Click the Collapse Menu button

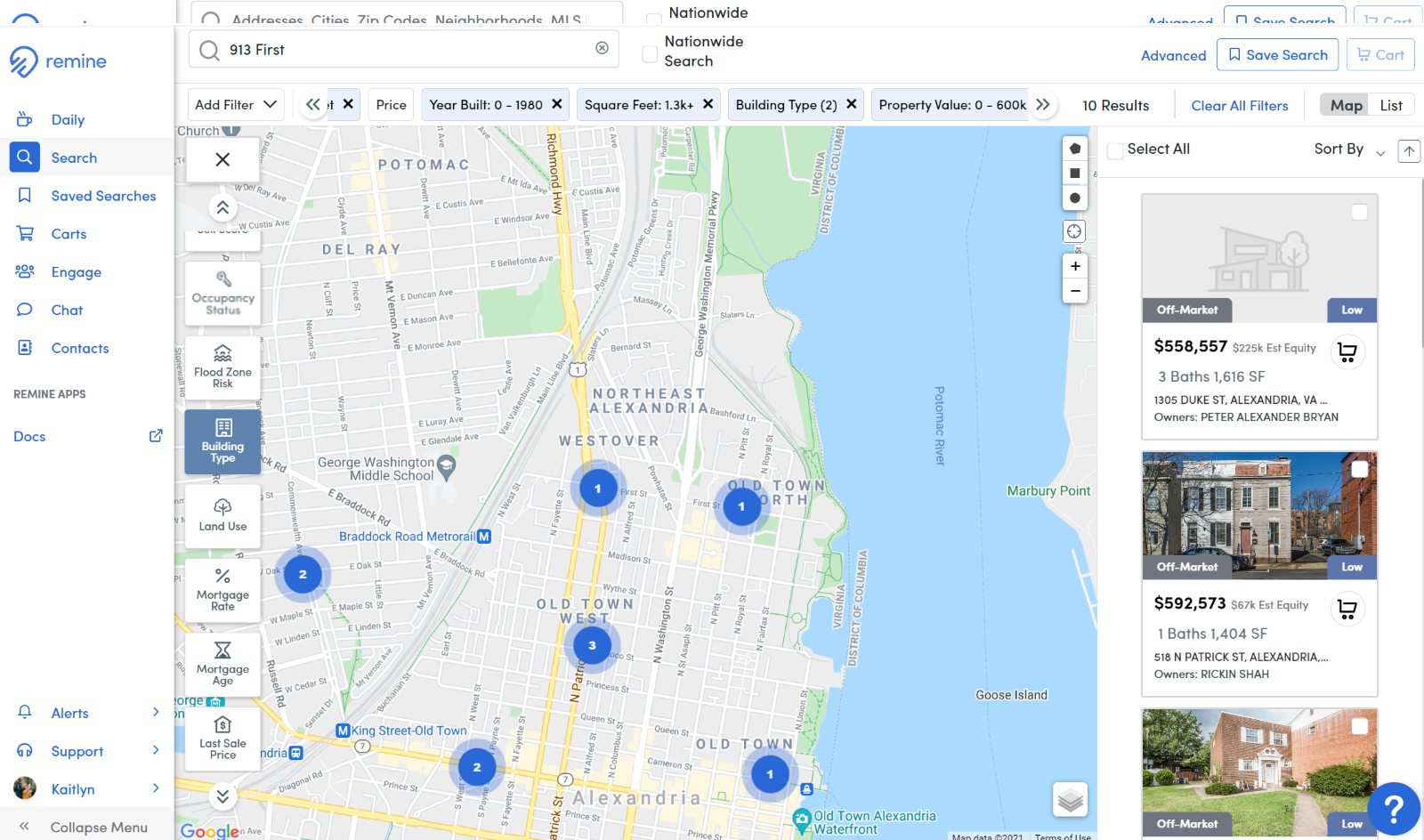click(x=87, y=827)
